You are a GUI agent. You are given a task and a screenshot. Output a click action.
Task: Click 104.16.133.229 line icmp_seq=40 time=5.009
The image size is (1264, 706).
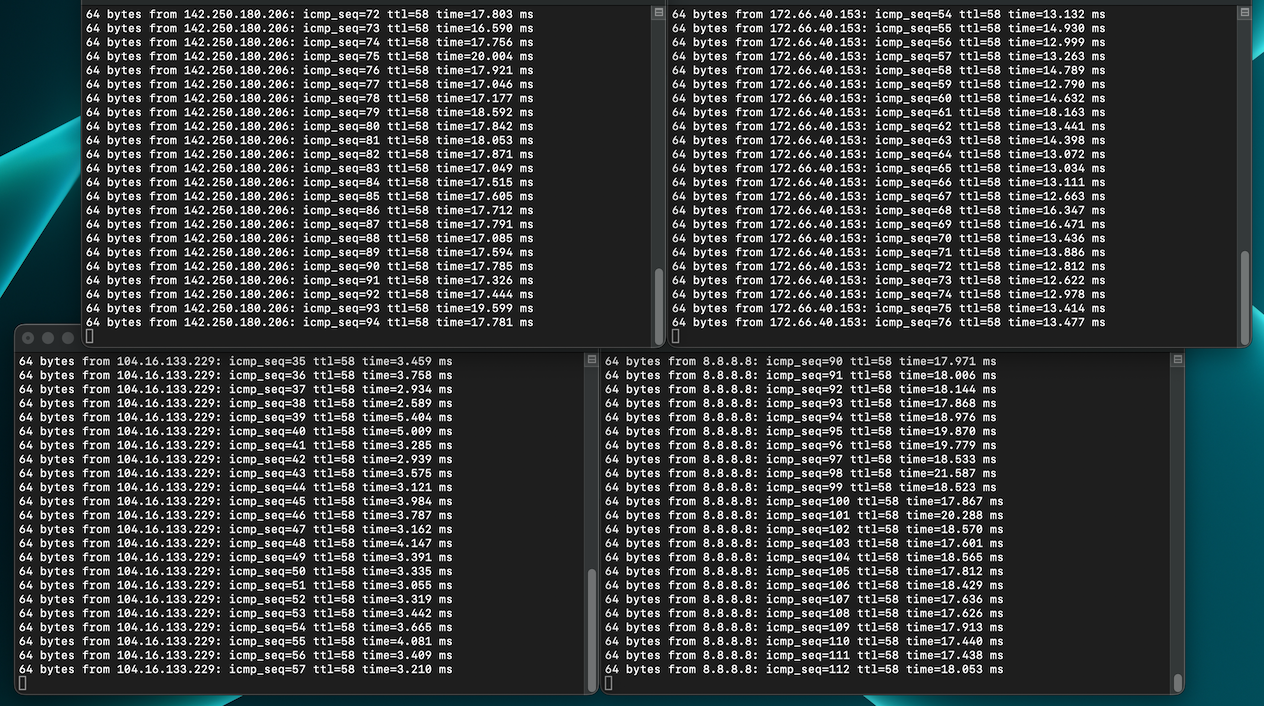pos(236,431)
